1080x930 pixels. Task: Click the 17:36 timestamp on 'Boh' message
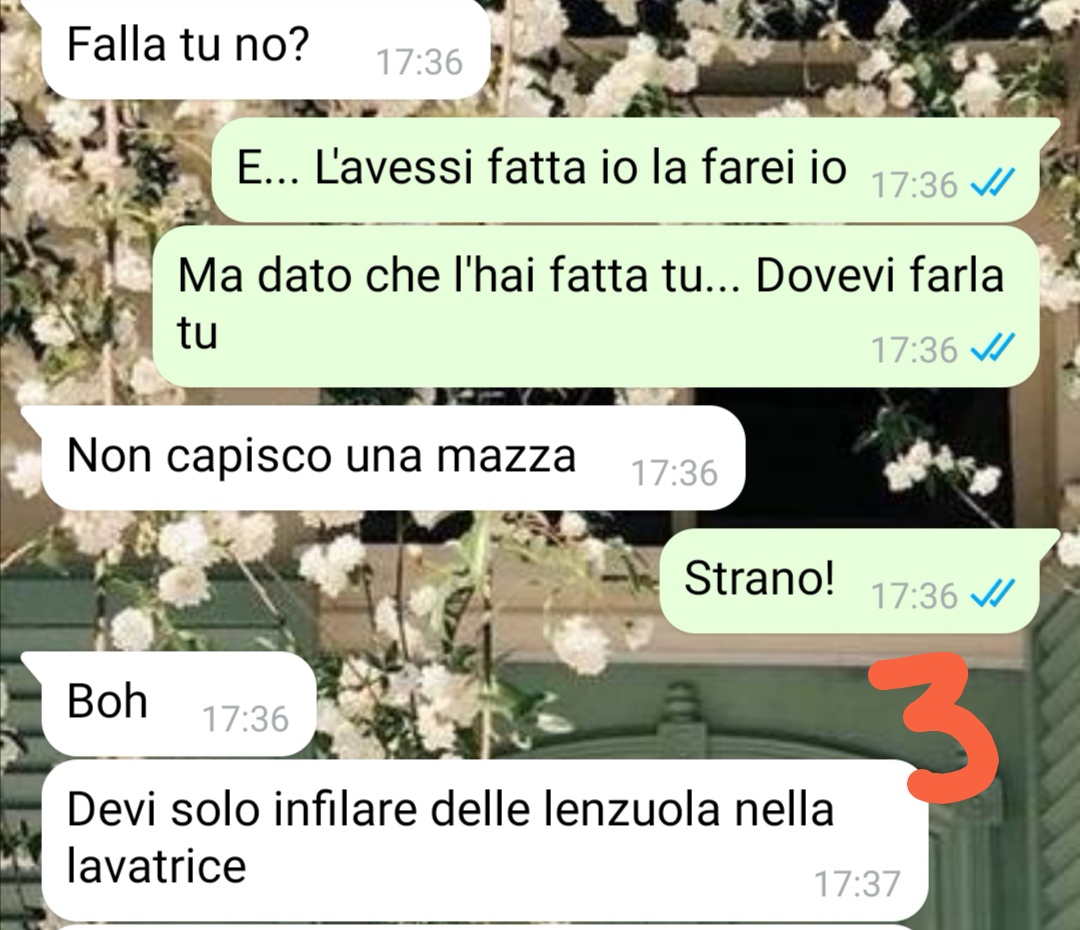pos(246,719)
